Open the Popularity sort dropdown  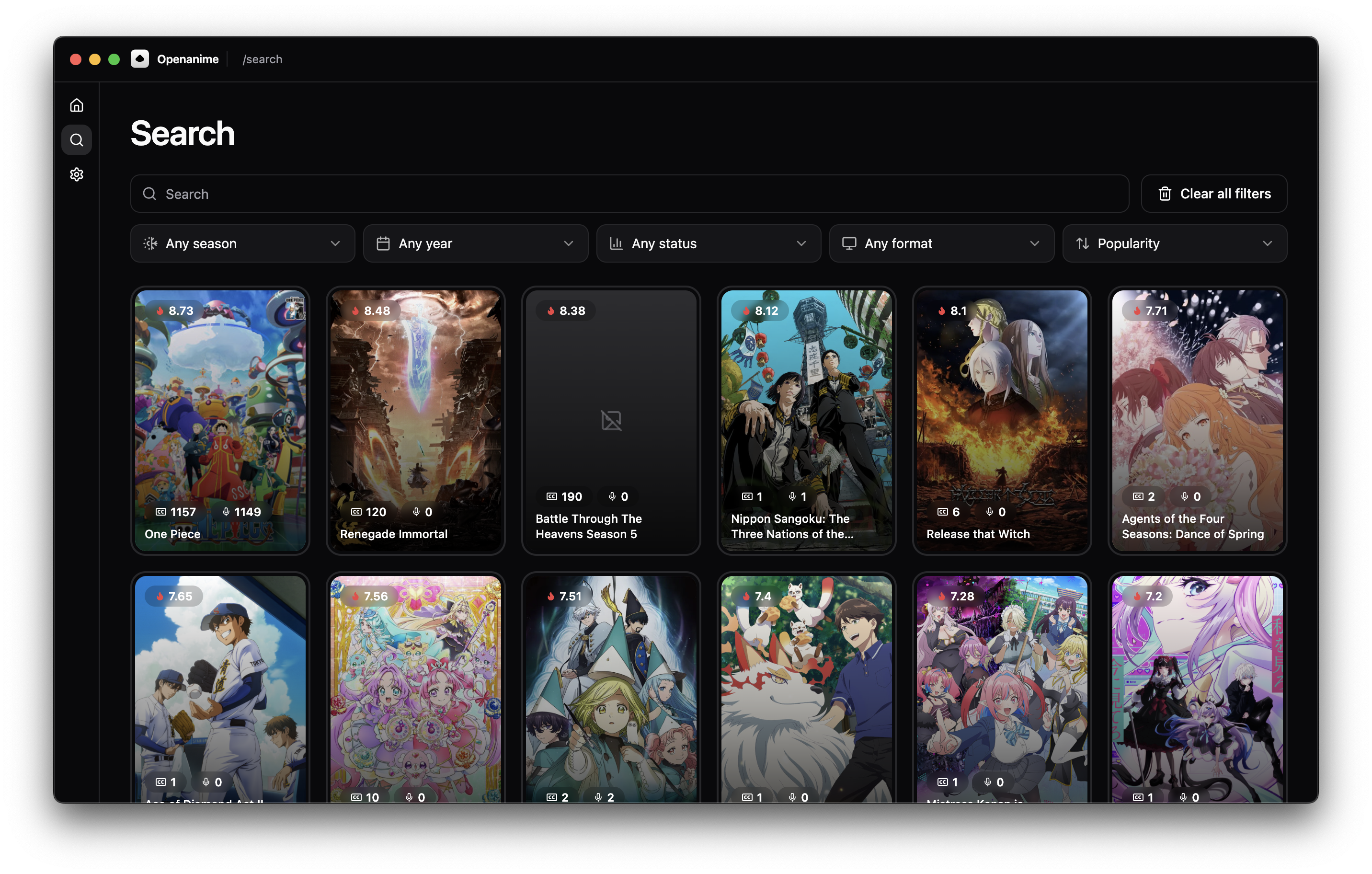click(1174, 243)
